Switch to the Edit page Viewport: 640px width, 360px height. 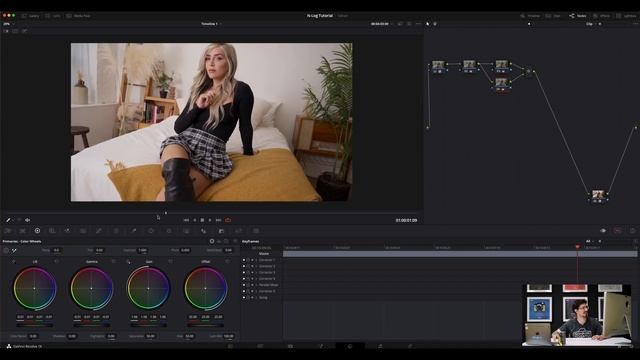291,346
